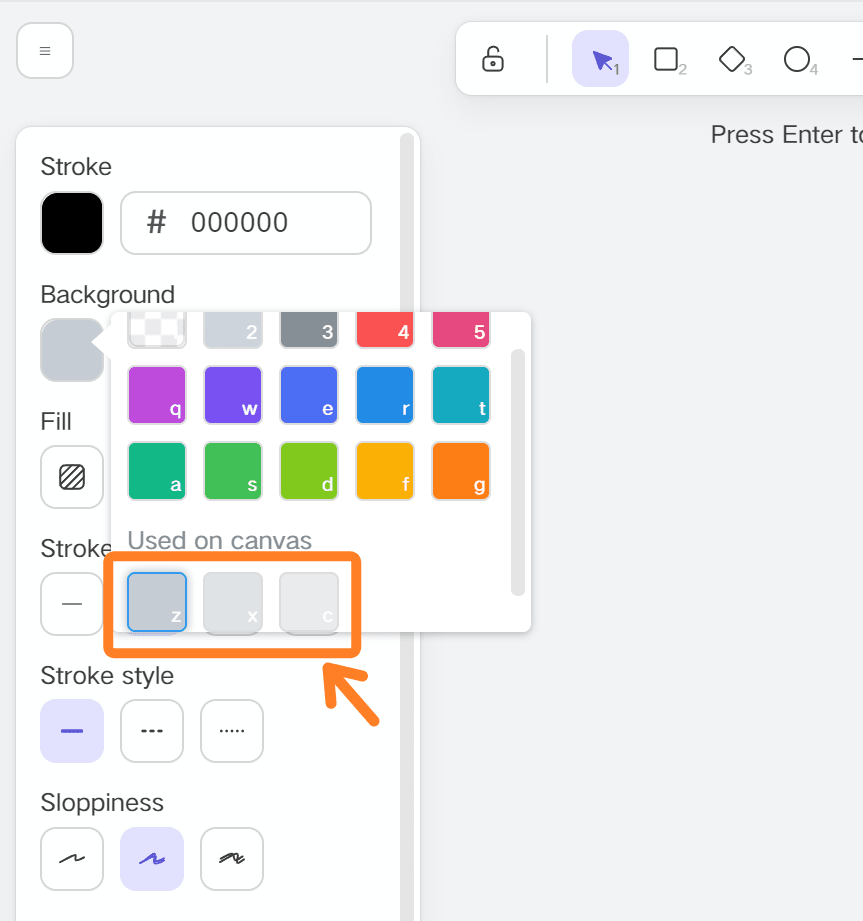Viewport: 863px width, 921px height.
Task: Click the hex color input field
Action: 245,222
